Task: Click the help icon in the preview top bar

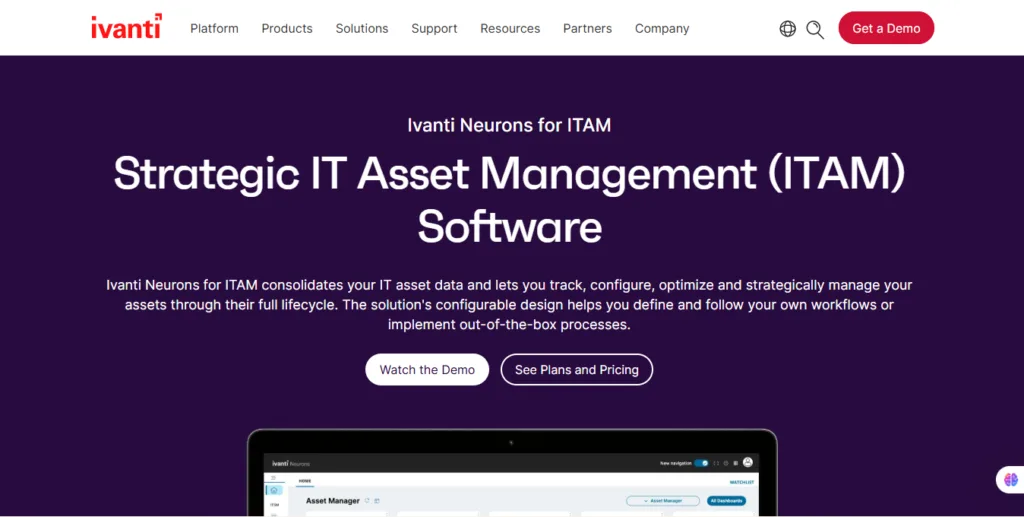Action: [x=726, y=463]
